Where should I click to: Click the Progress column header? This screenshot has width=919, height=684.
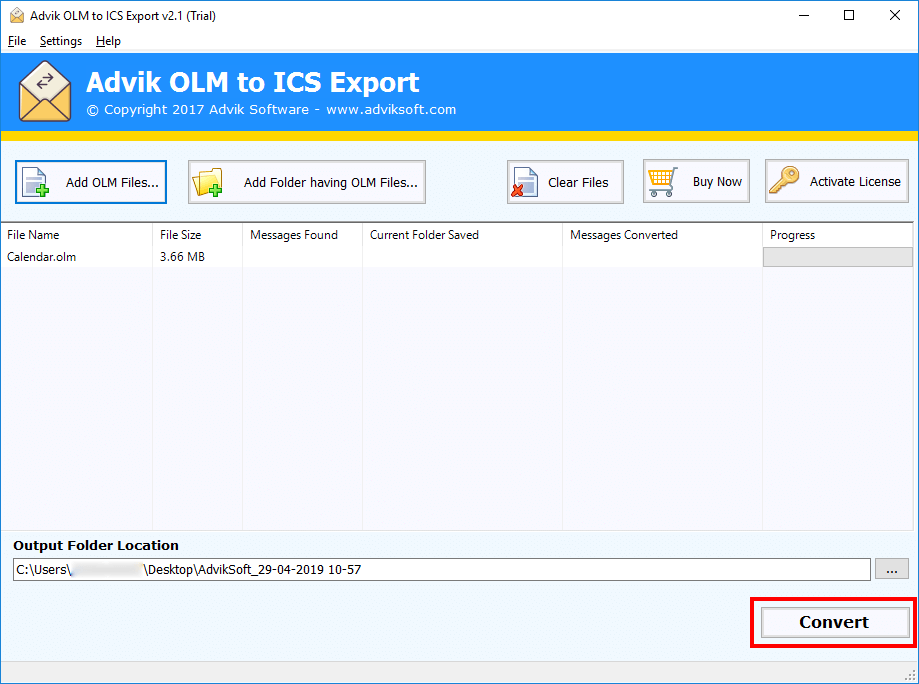pos(838,235)
